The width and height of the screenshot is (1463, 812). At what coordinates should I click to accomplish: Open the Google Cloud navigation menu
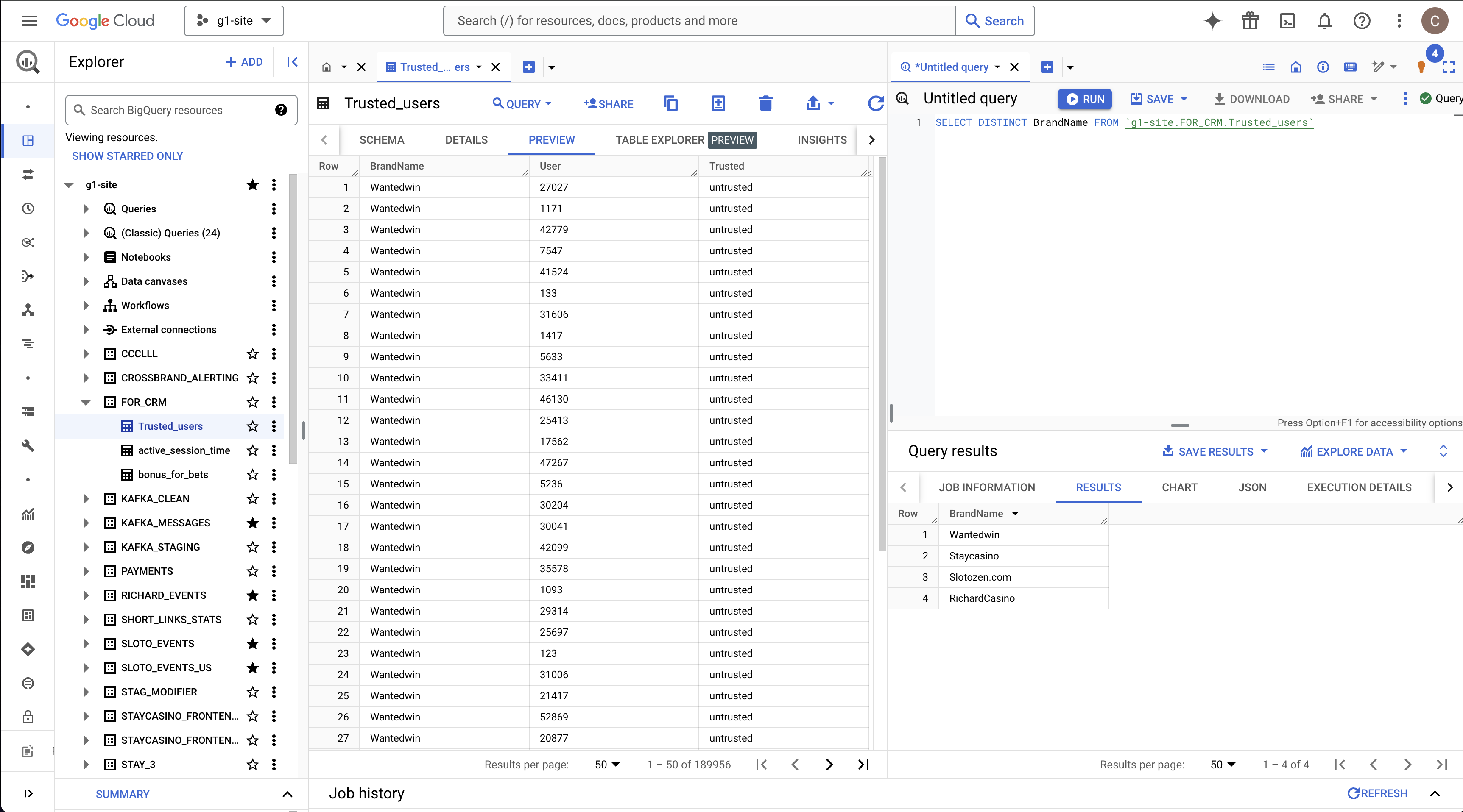coord(29,21)
